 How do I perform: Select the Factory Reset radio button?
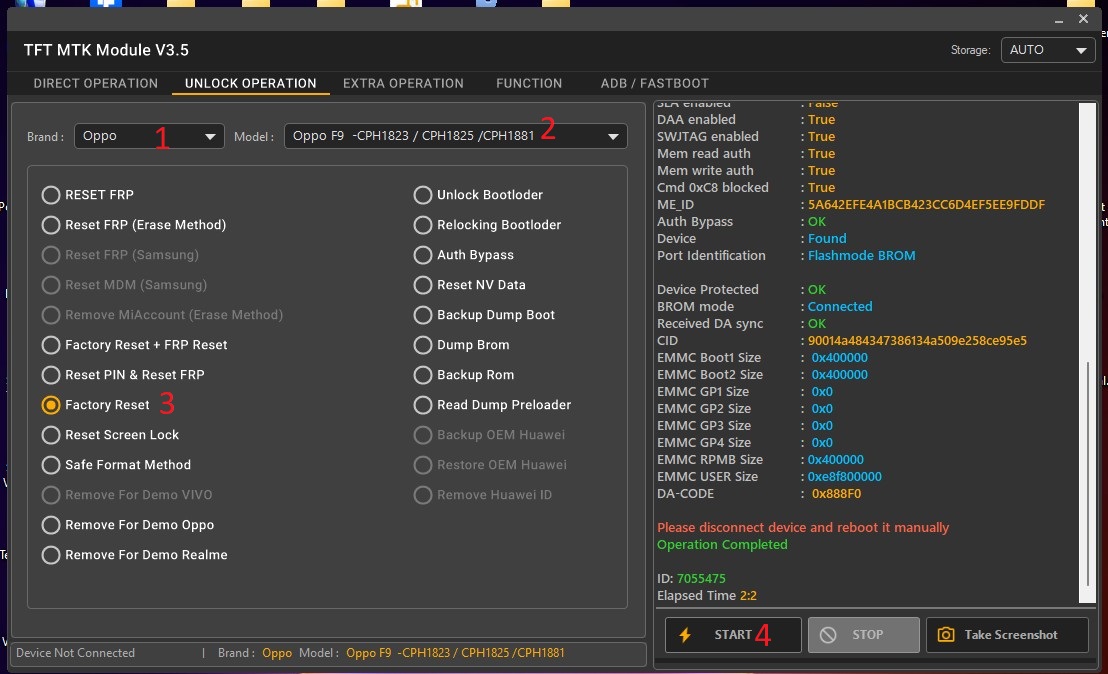click(x=51, y=405)
